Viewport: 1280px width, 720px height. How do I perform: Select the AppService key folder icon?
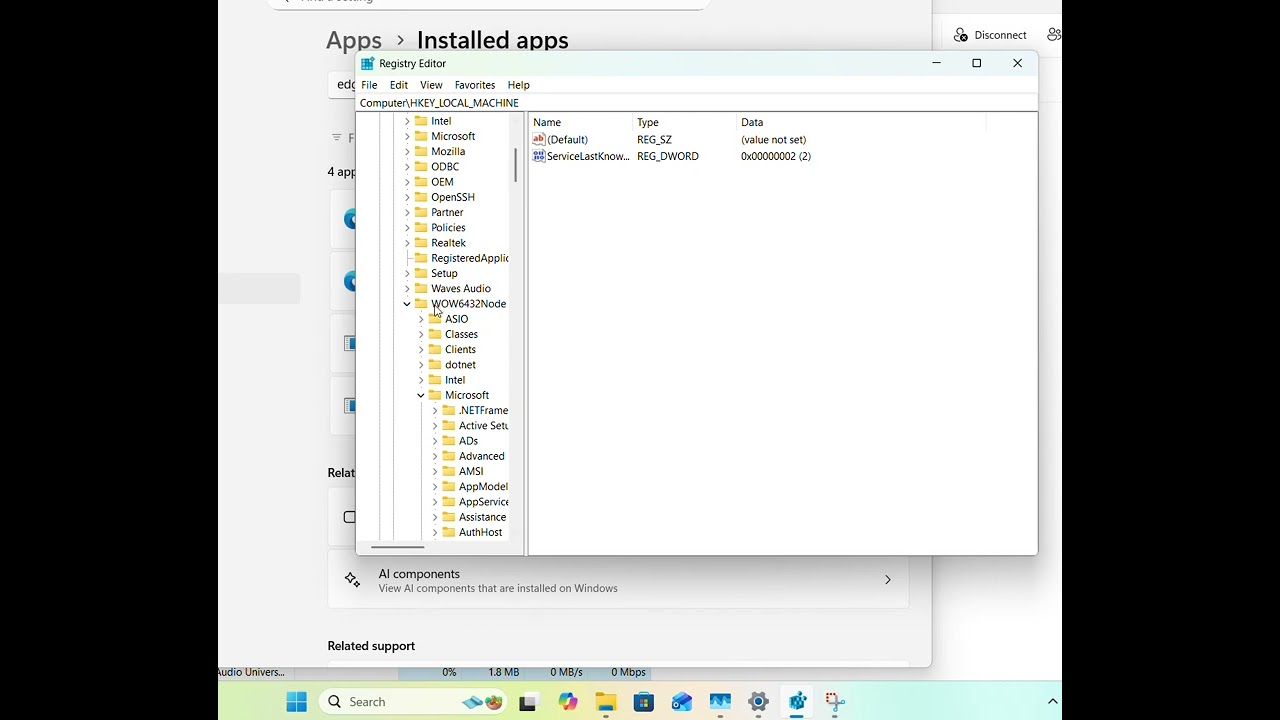point(449,502)
